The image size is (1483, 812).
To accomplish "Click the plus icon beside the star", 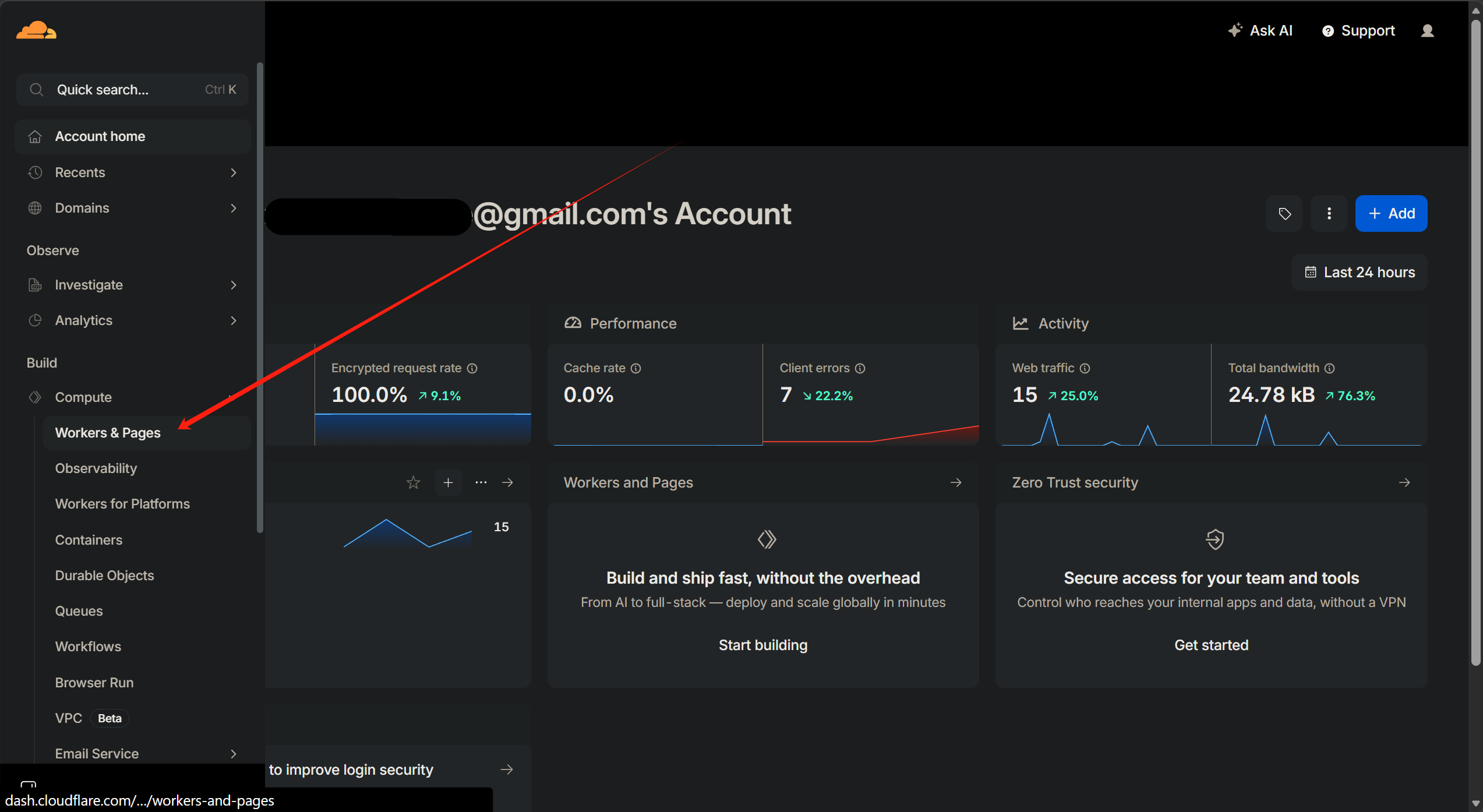I will click(448, 482).
